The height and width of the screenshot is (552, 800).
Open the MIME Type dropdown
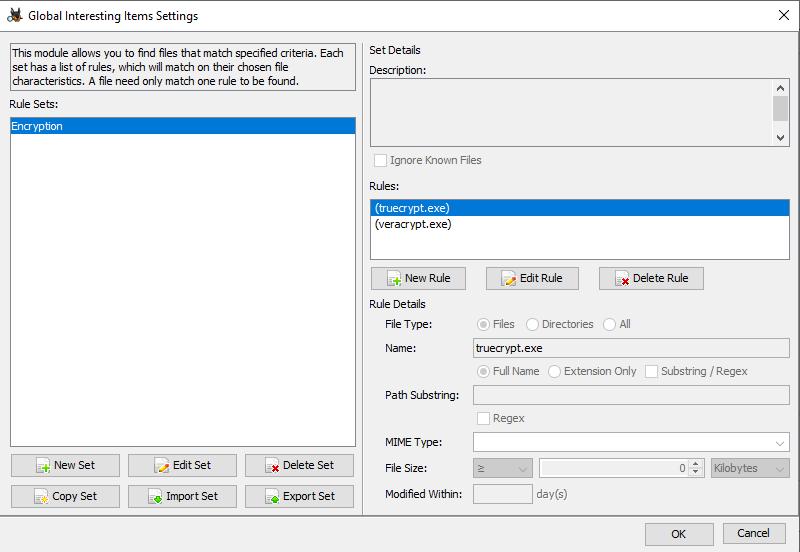click(x=631, y=443)
